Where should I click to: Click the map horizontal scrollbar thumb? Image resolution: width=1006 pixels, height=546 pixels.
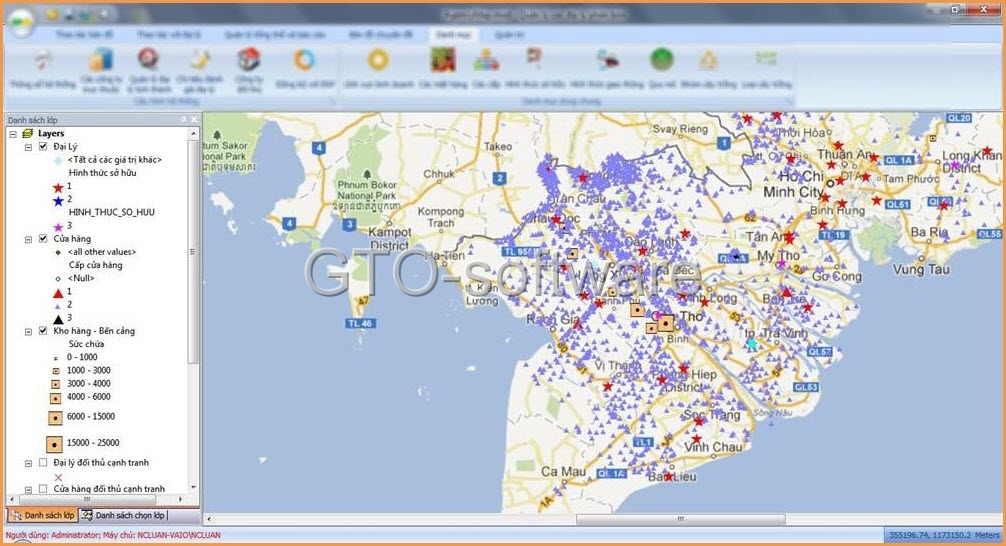coord(680,519)
